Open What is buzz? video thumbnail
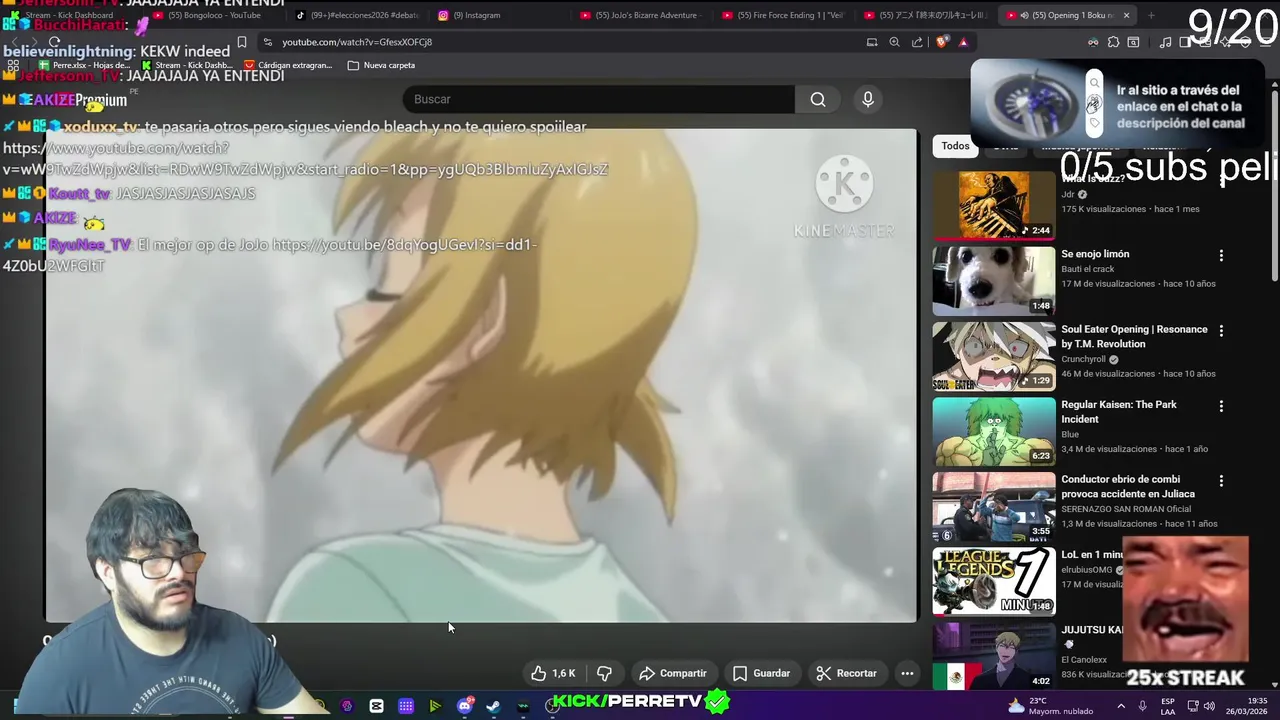1280x720 pixels. [x=993, y=205]
